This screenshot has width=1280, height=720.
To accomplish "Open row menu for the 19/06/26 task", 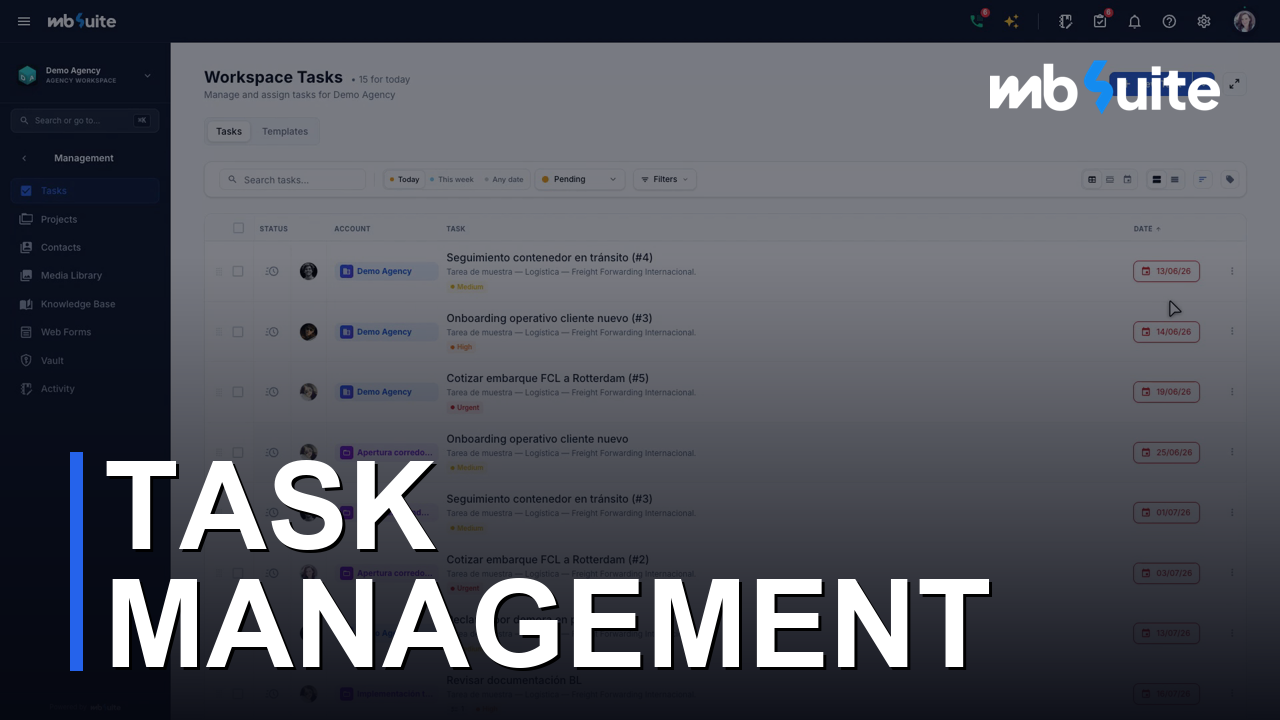I will click(x=1232, y=392).
